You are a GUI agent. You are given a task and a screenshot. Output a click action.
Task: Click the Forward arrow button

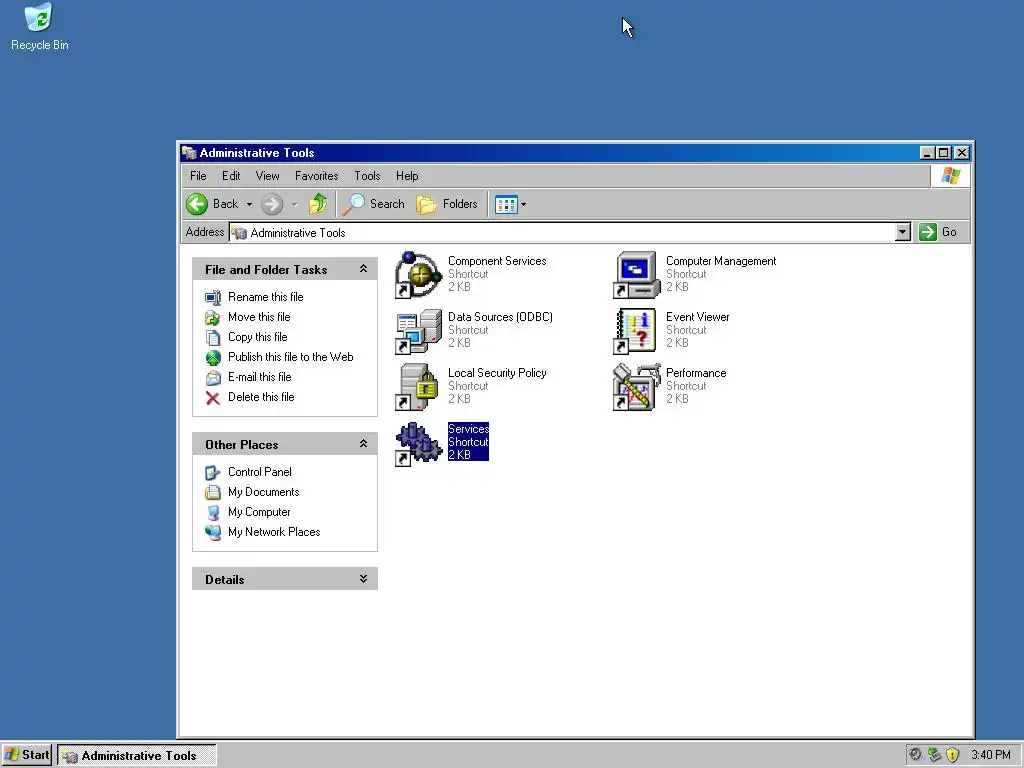coord(272,204)
